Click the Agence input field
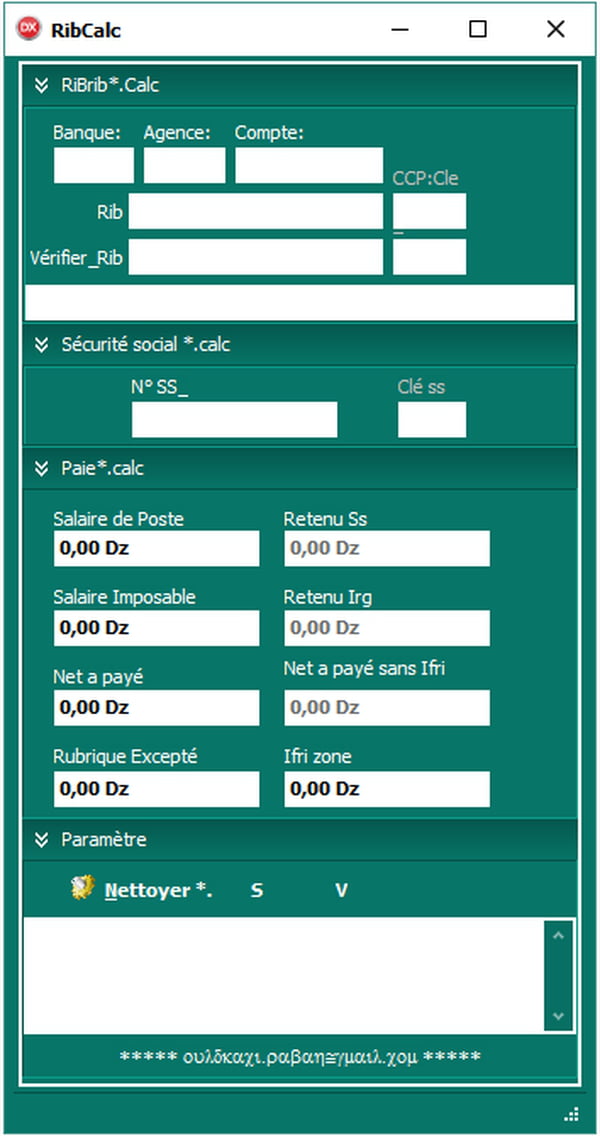600x1136 pixels. (x=184, y=166)
